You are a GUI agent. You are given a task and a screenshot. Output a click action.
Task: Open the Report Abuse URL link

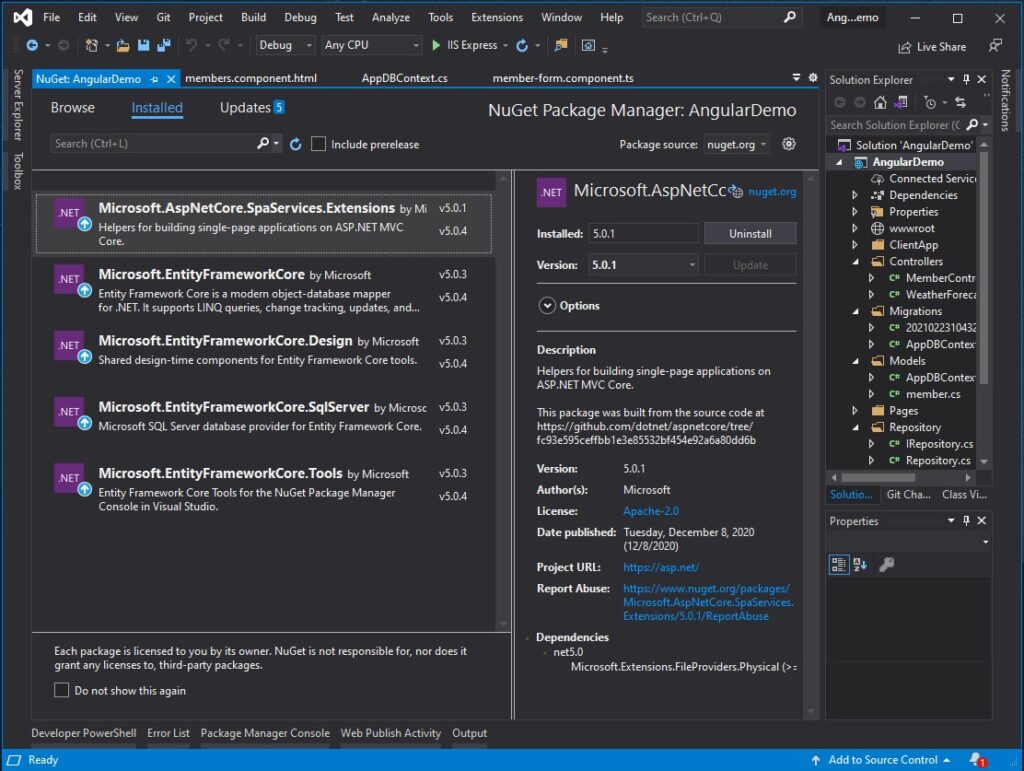[x=708, y=602]
